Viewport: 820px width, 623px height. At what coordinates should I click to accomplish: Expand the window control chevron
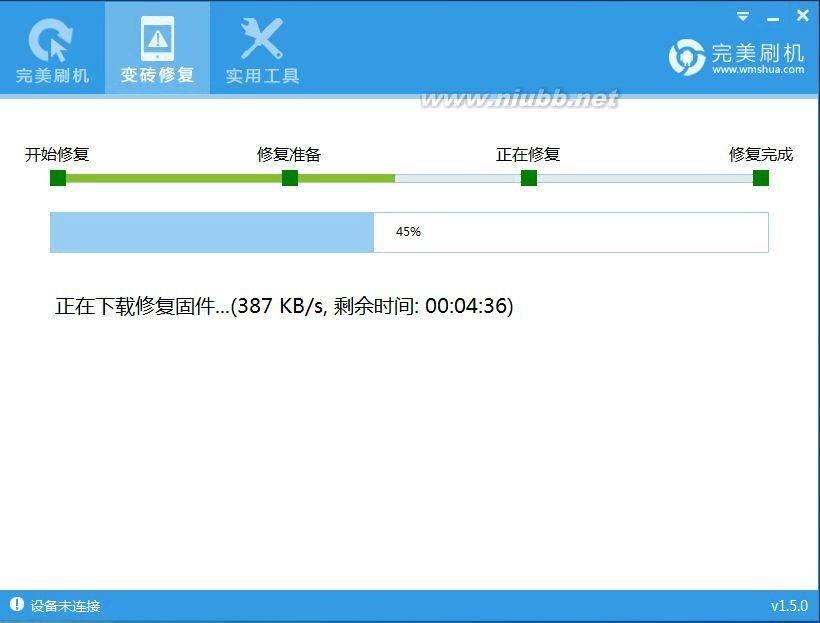pyautogui.click(x=741, y=15)
